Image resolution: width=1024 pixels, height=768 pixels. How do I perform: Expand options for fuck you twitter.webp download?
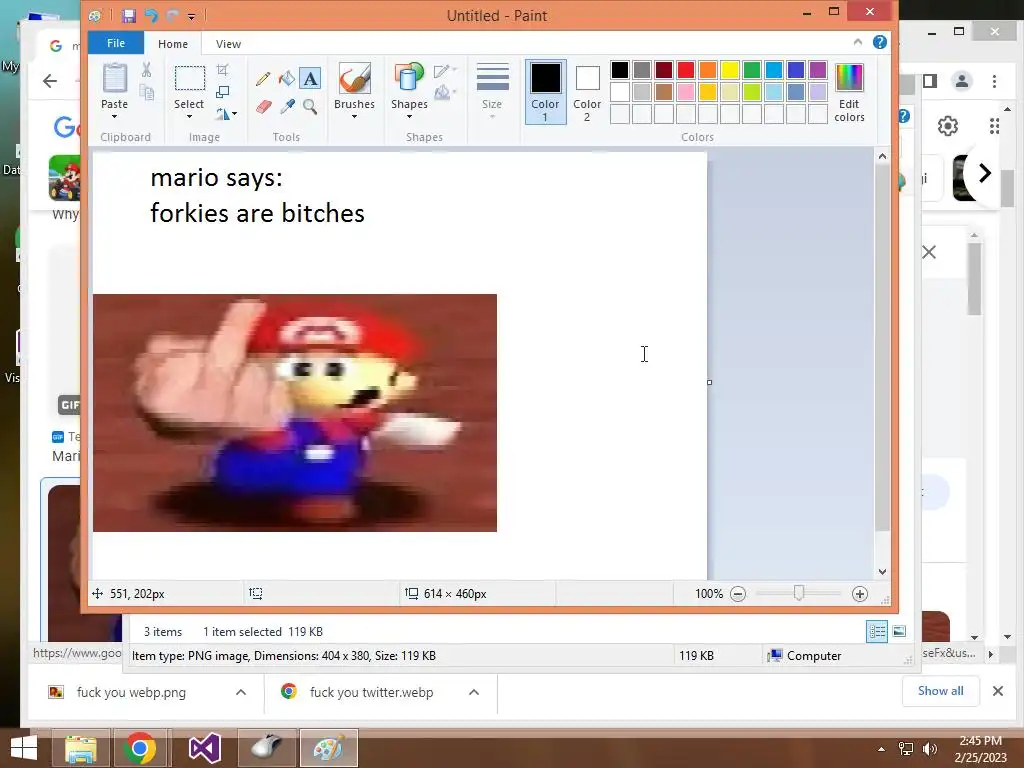[x=474, y=692]
